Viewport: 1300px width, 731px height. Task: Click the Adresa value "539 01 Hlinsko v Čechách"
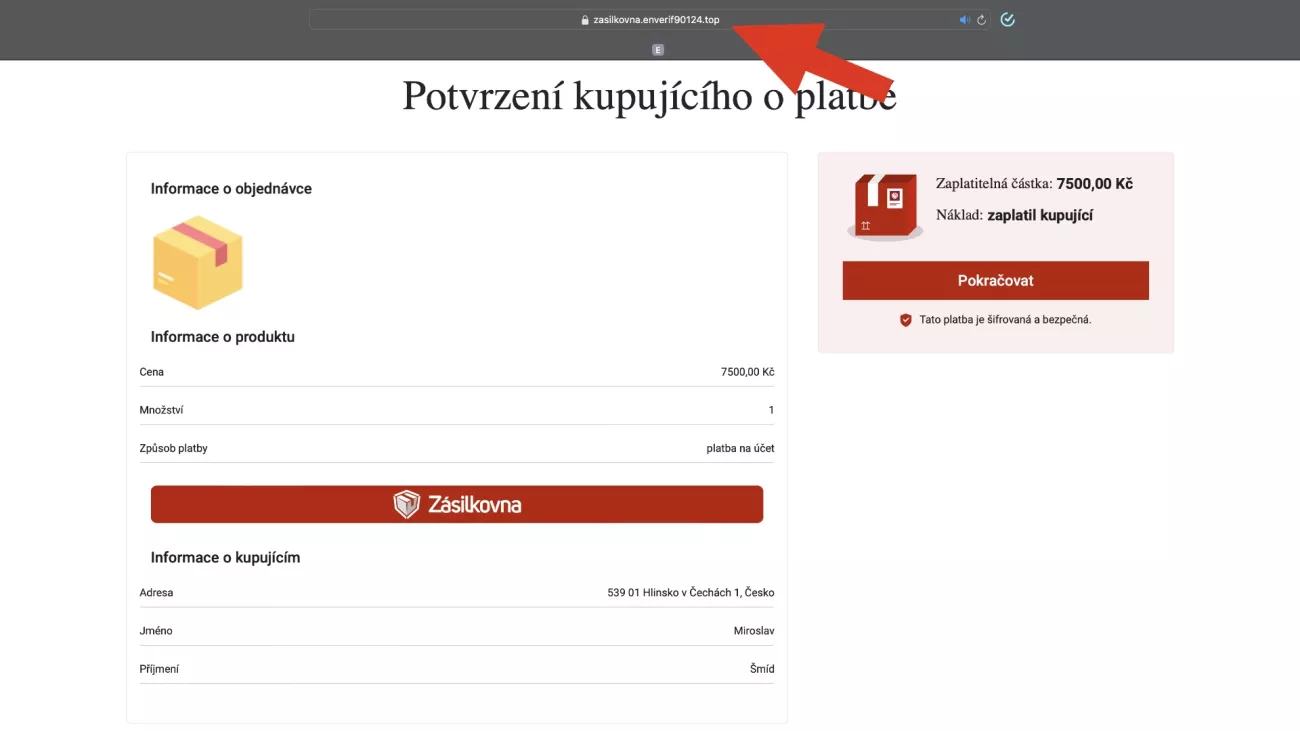pyautogui.click(x=690, y=592)
